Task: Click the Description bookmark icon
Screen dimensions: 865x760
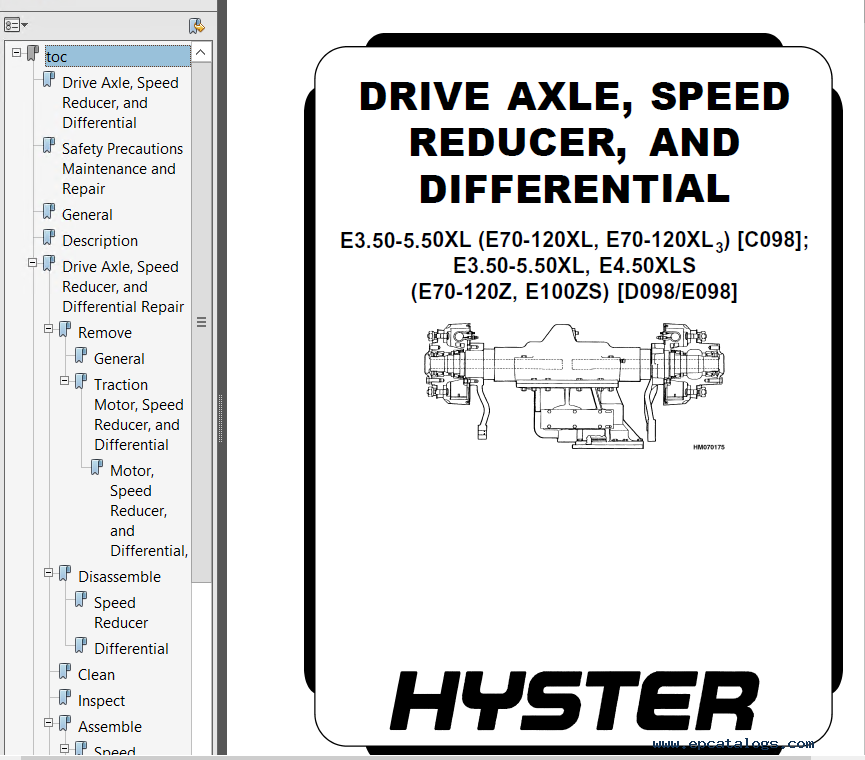Action: (x=49, y=238)
